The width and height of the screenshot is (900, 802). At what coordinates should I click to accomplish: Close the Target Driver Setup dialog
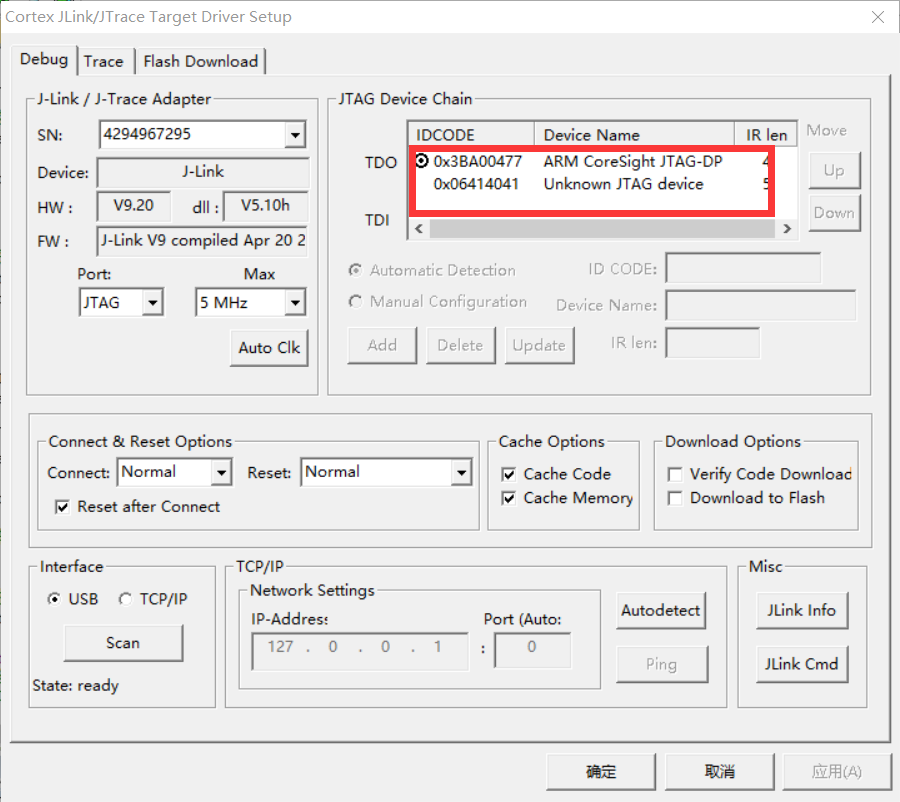pos(878,17)
